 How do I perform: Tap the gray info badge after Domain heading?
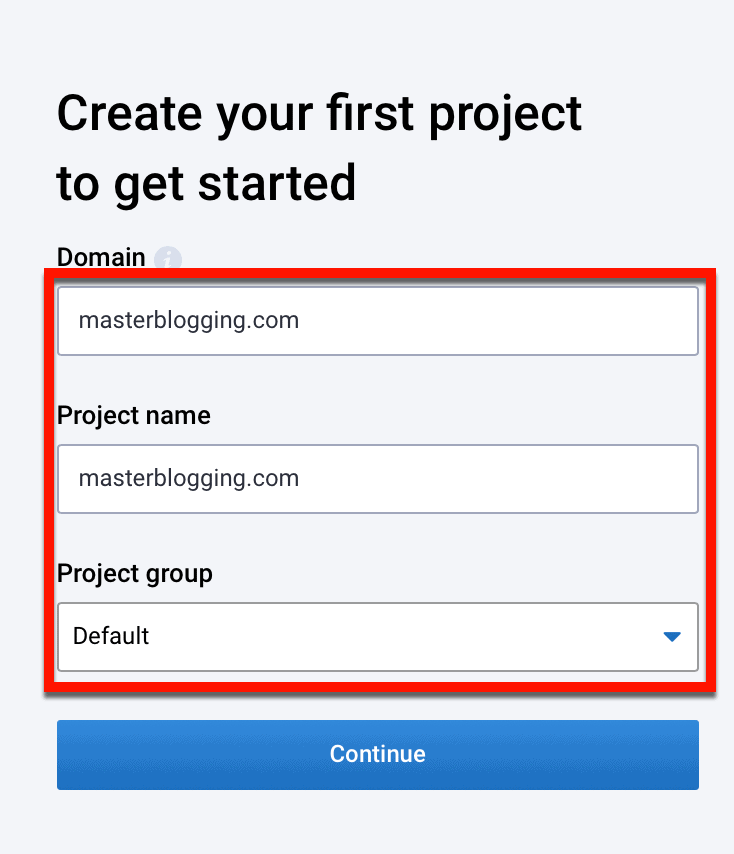click(x=169, y=258)
